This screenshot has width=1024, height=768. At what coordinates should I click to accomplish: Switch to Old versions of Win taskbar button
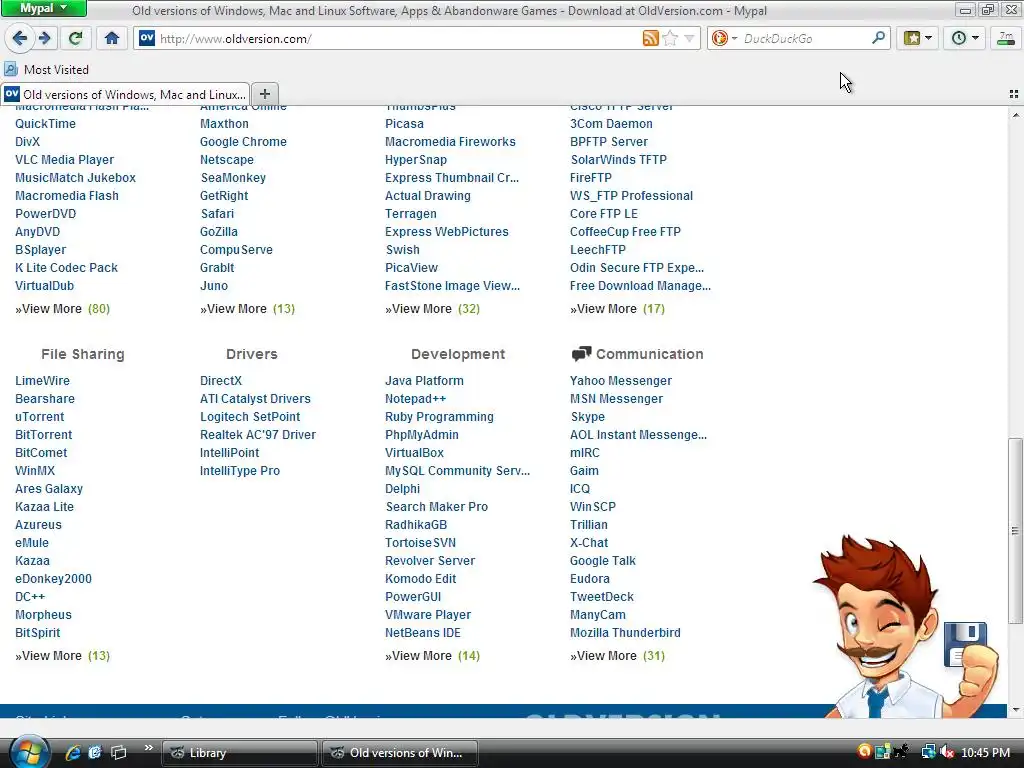click(x=400, y=753)
